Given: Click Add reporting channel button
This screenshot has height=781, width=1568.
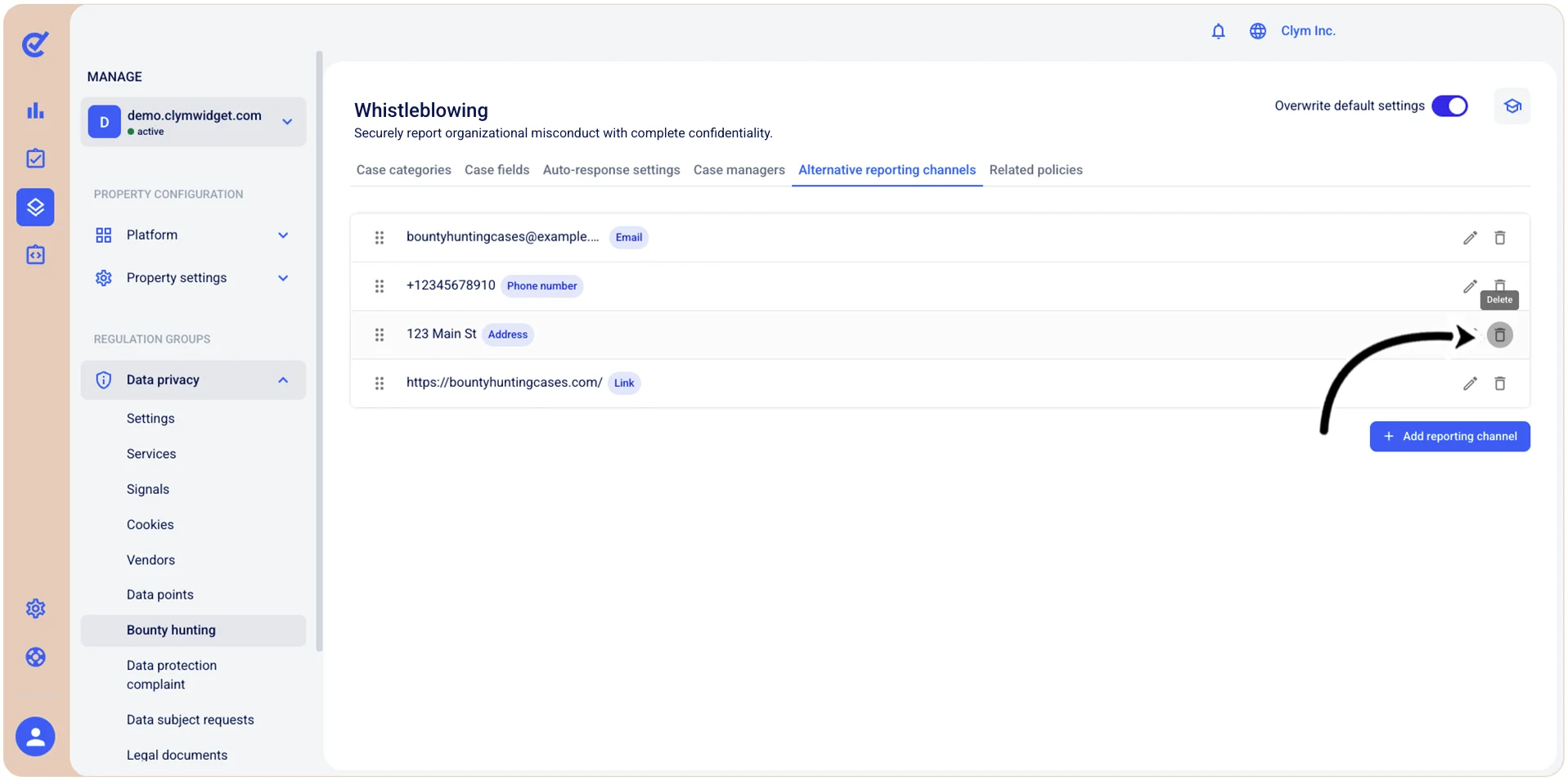Looking at the screenshot, I should click(1449, 437).
